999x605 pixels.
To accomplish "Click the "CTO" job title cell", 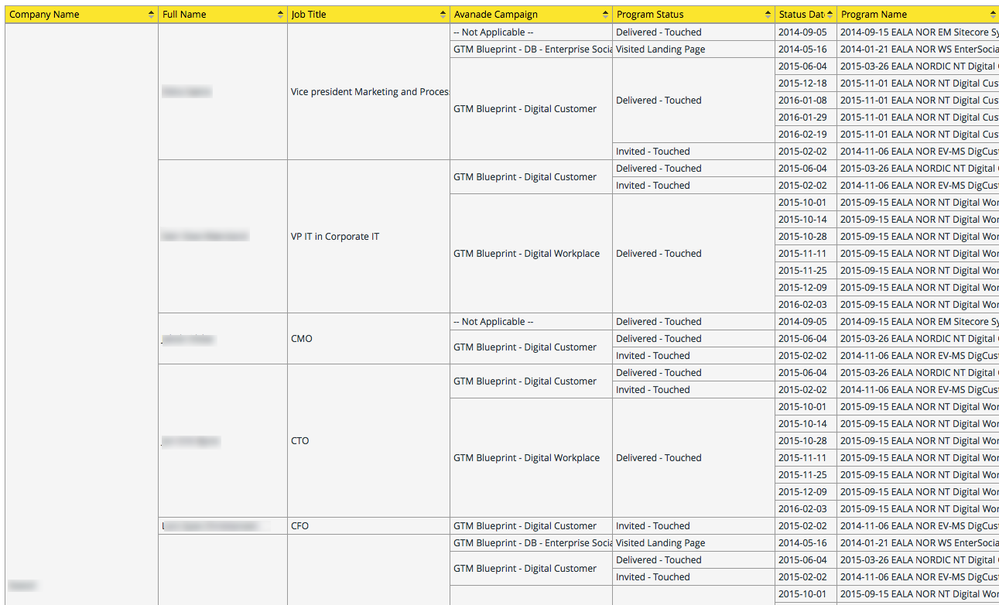I will tap(369, 441).
